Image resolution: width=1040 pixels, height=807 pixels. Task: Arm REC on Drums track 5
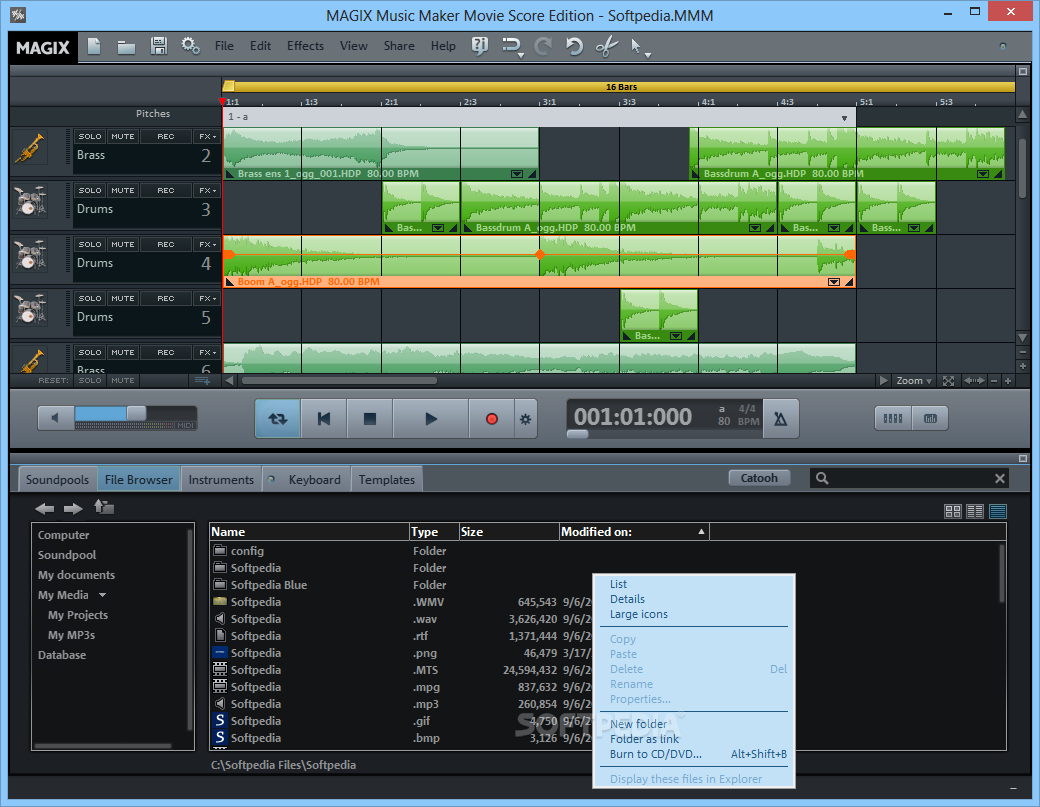point(166,298)
